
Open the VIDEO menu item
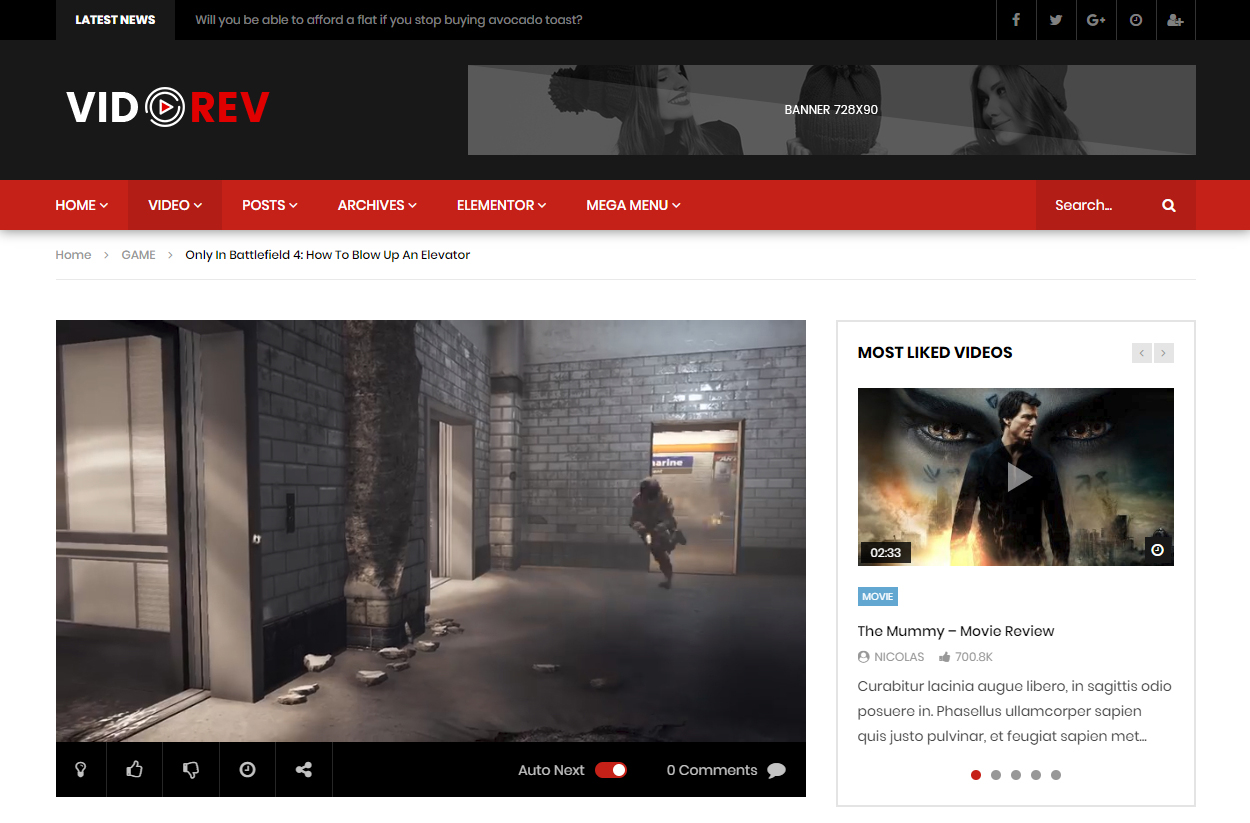[x=175, y=205]
